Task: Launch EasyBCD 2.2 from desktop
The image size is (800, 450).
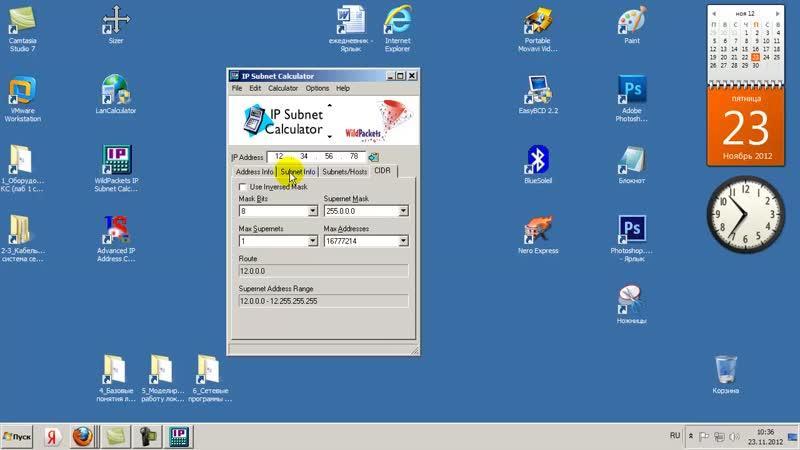Action: tap(538, 91)
